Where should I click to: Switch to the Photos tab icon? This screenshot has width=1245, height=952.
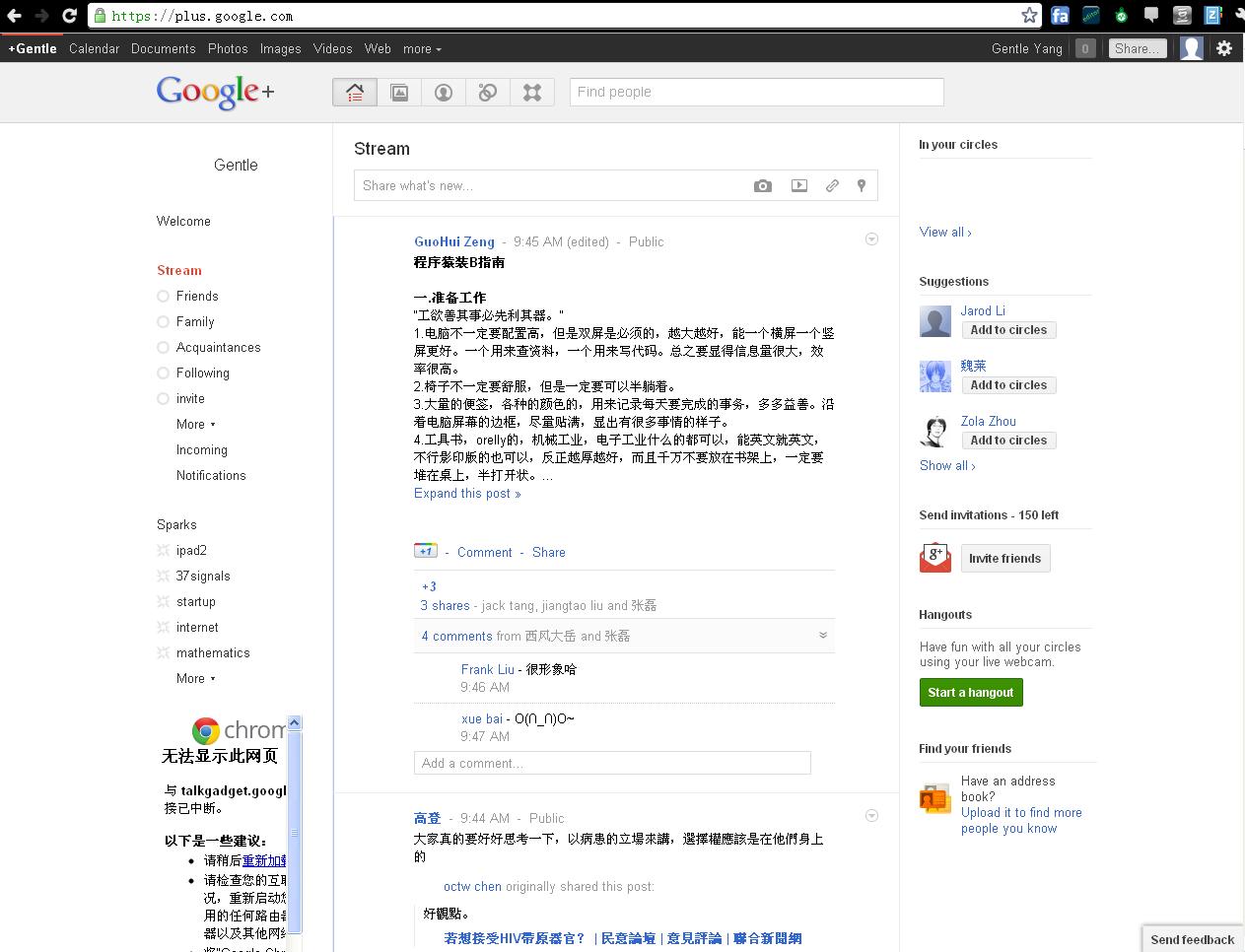(x=399, y=92)
